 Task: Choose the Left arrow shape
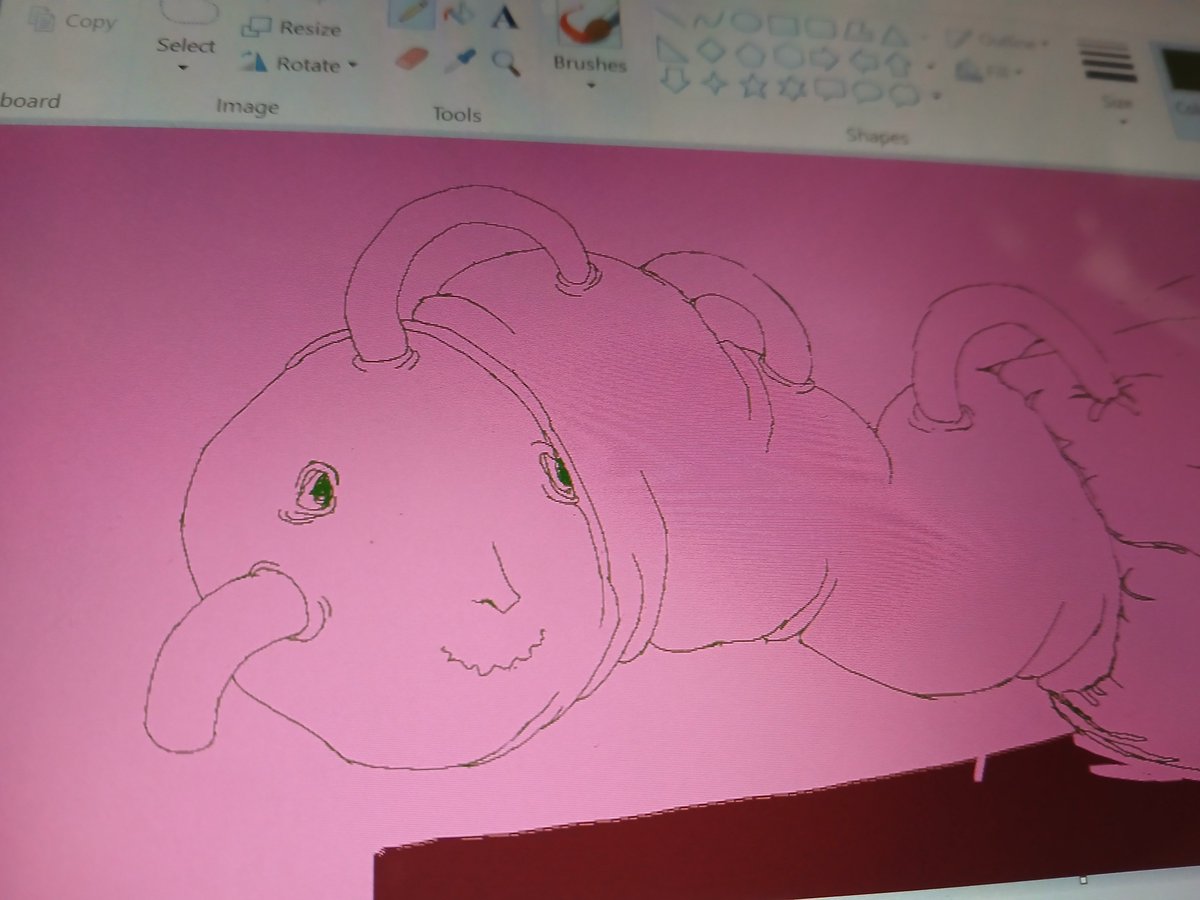[864, 62]
